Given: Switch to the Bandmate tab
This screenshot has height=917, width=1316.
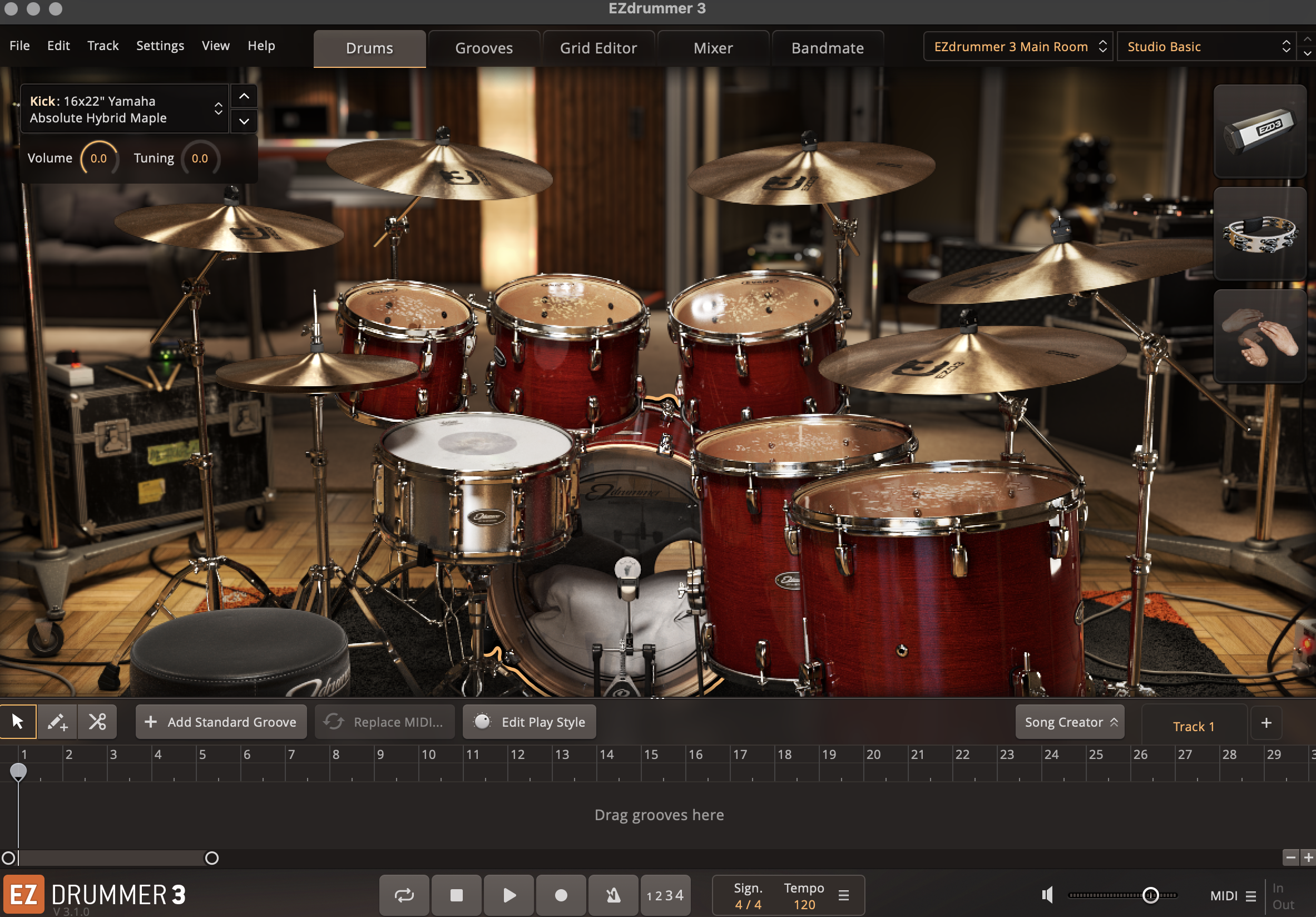Looking at the screenshot, I should point(828,48).
